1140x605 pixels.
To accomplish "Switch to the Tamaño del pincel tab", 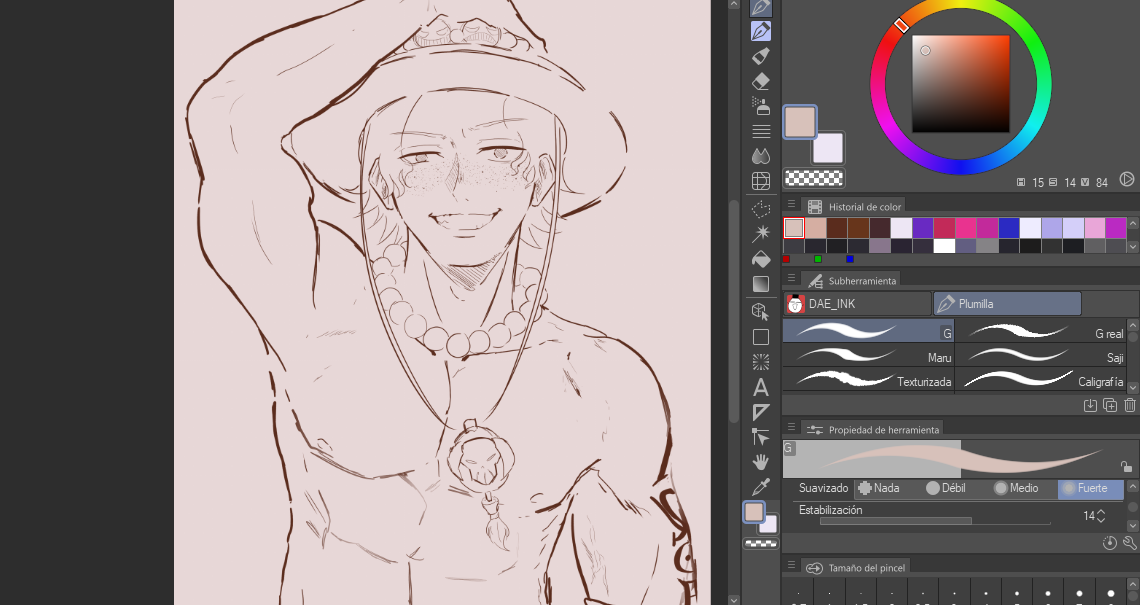I will (x=856, y=567).
